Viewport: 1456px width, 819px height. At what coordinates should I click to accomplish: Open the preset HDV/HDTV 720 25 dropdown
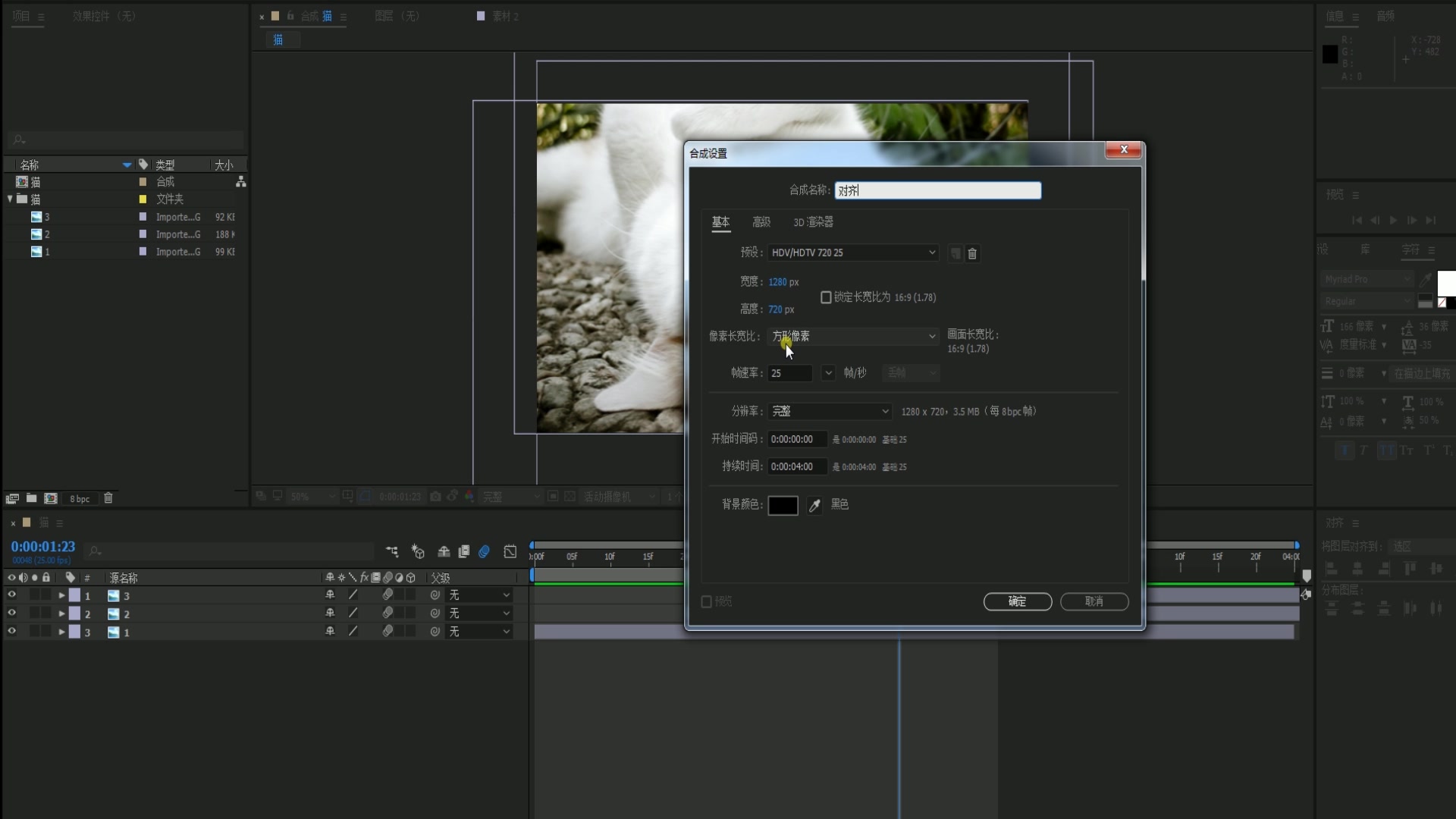tap(853, 253)
